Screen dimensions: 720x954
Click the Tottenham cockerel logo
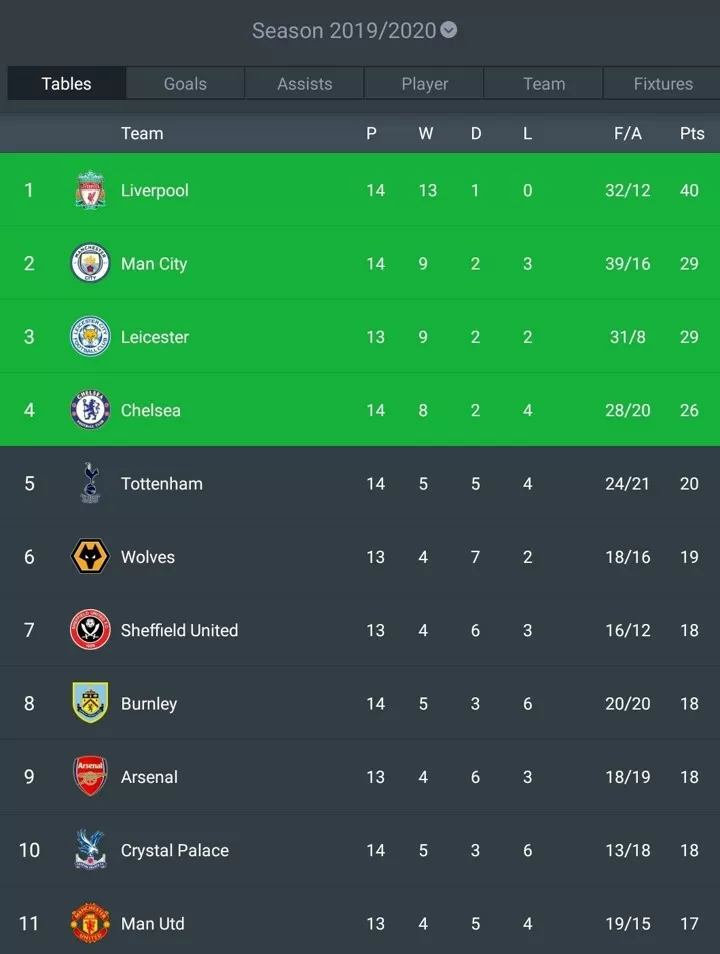90,483
